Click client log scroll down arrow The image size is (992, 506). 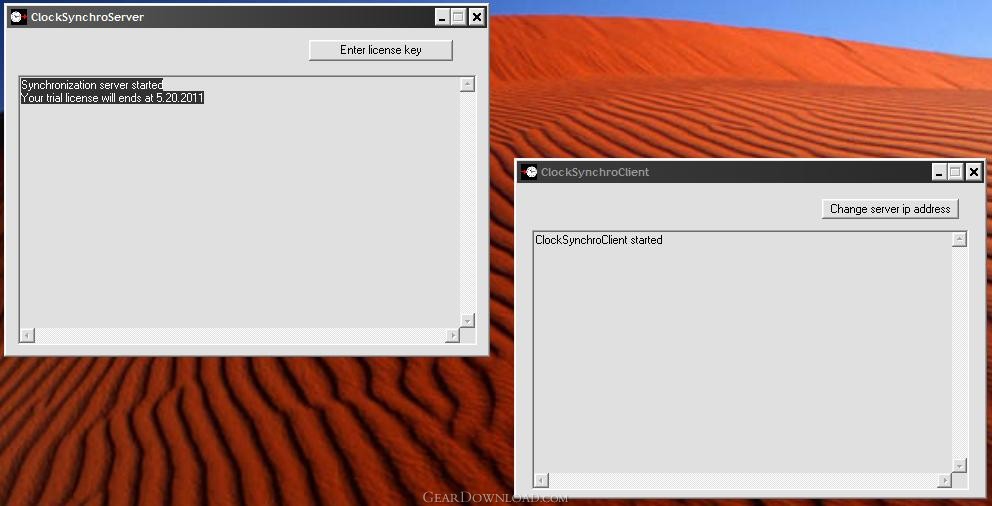[960, 466]
